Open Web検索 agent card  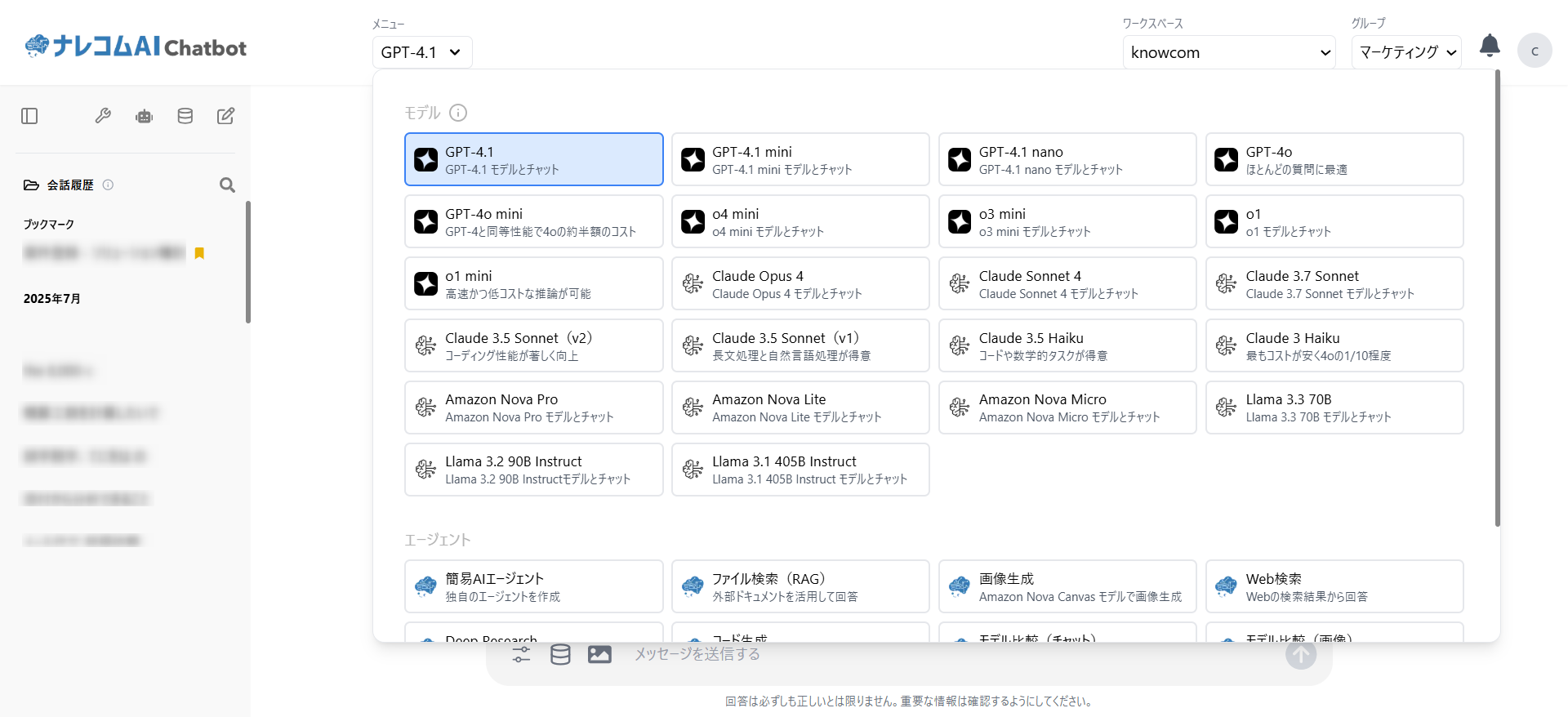pyautogui.click(x=1334, y=586)
